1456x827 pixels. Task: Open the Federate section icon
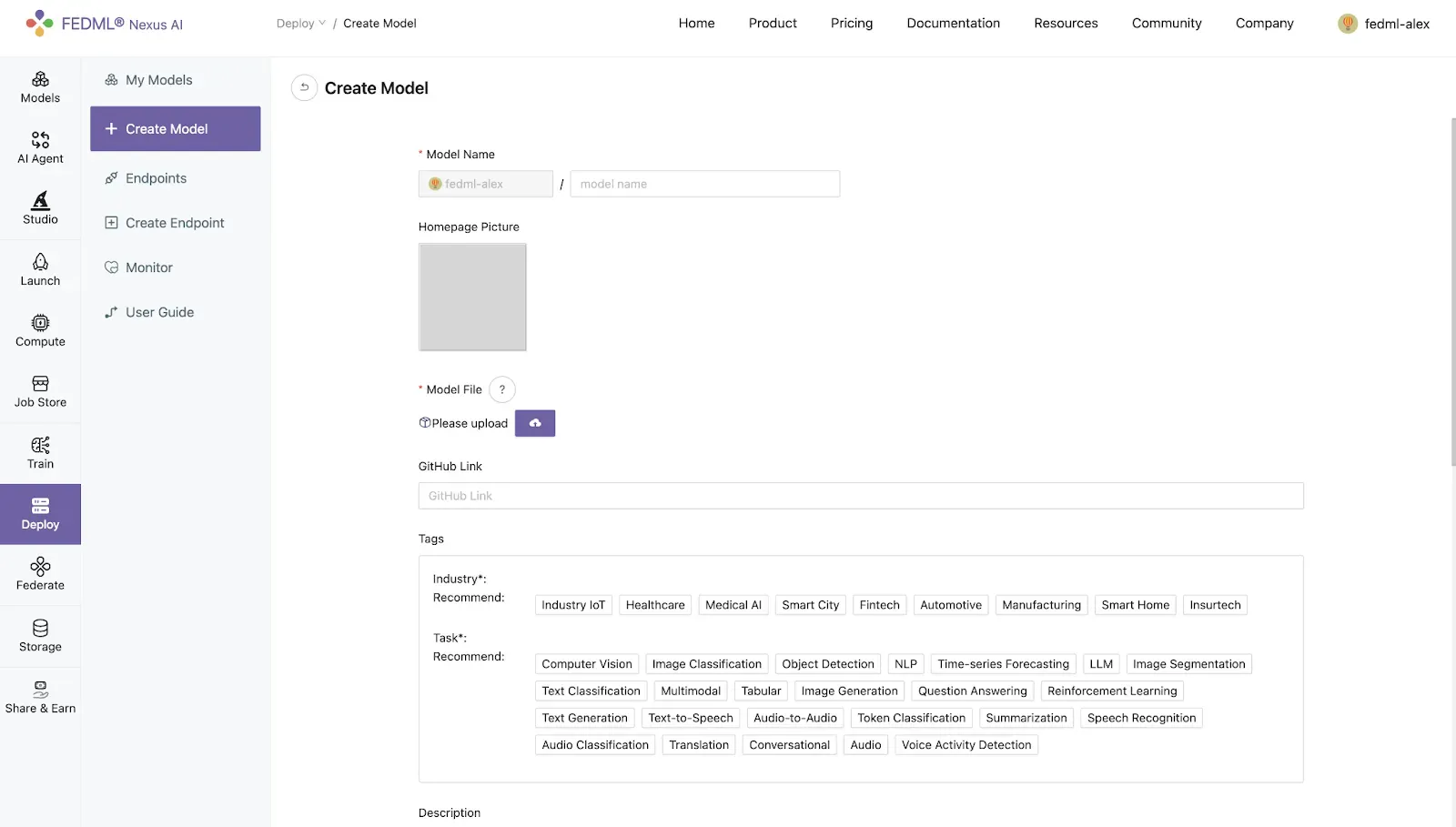40,567
